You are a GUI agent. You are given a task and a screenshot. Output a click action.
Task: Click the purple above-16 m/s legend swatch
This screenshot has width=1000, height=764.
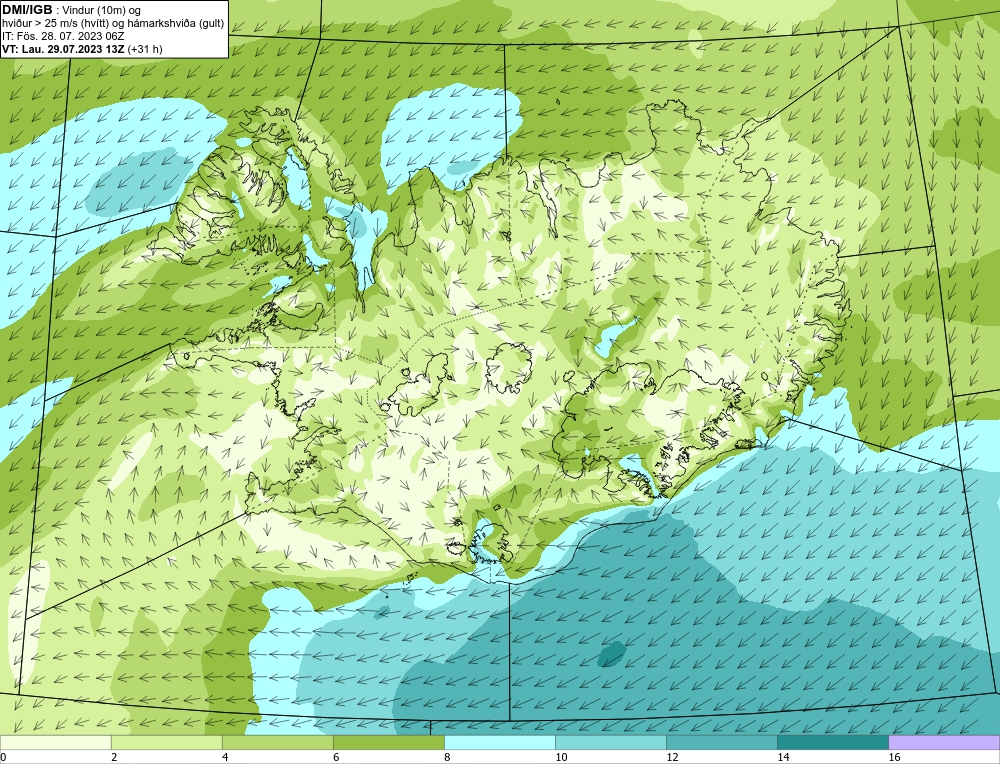(944, 742)
